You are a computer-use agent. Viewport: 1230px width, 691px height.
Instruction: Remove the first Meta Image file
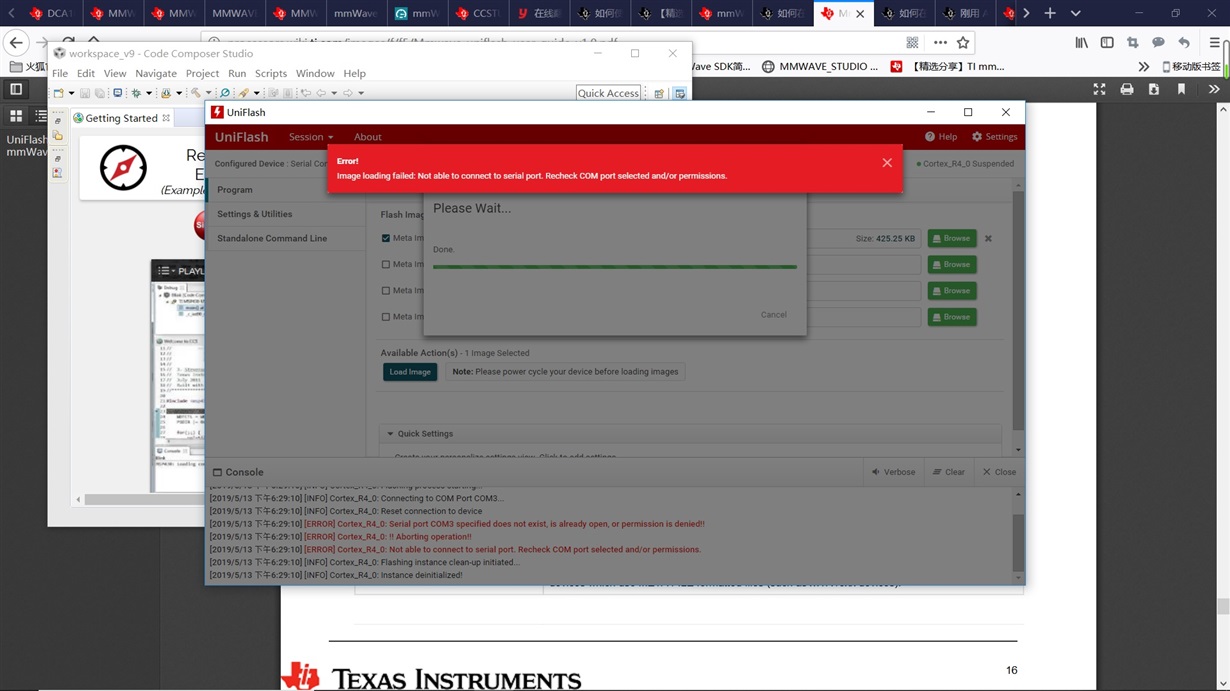coord(988,239)
